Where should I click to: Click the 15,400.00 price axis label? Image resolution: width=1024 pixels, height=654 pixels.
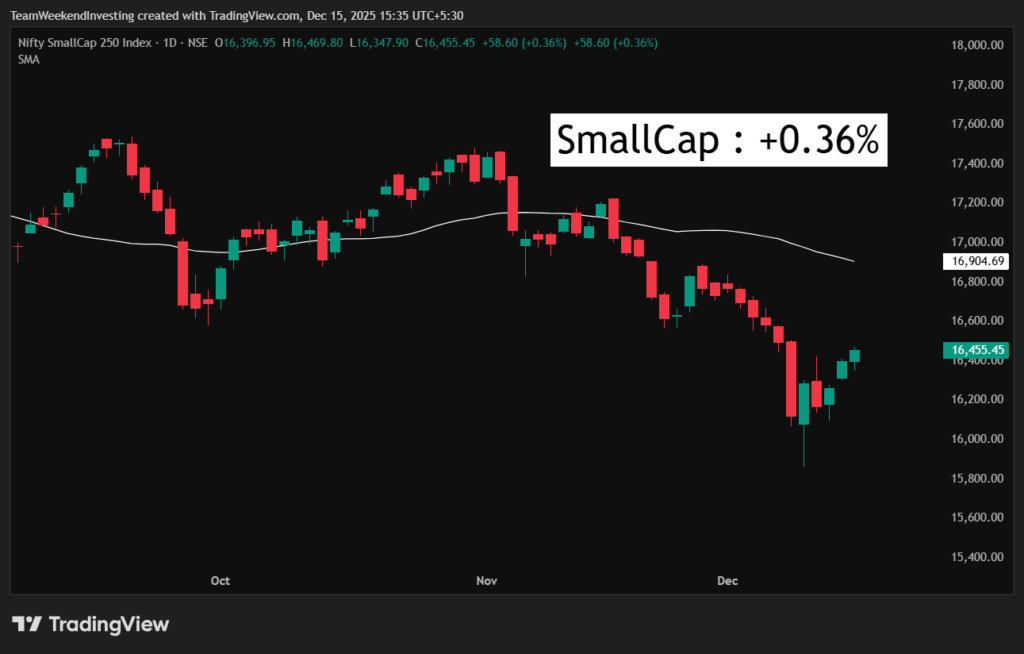978,557
